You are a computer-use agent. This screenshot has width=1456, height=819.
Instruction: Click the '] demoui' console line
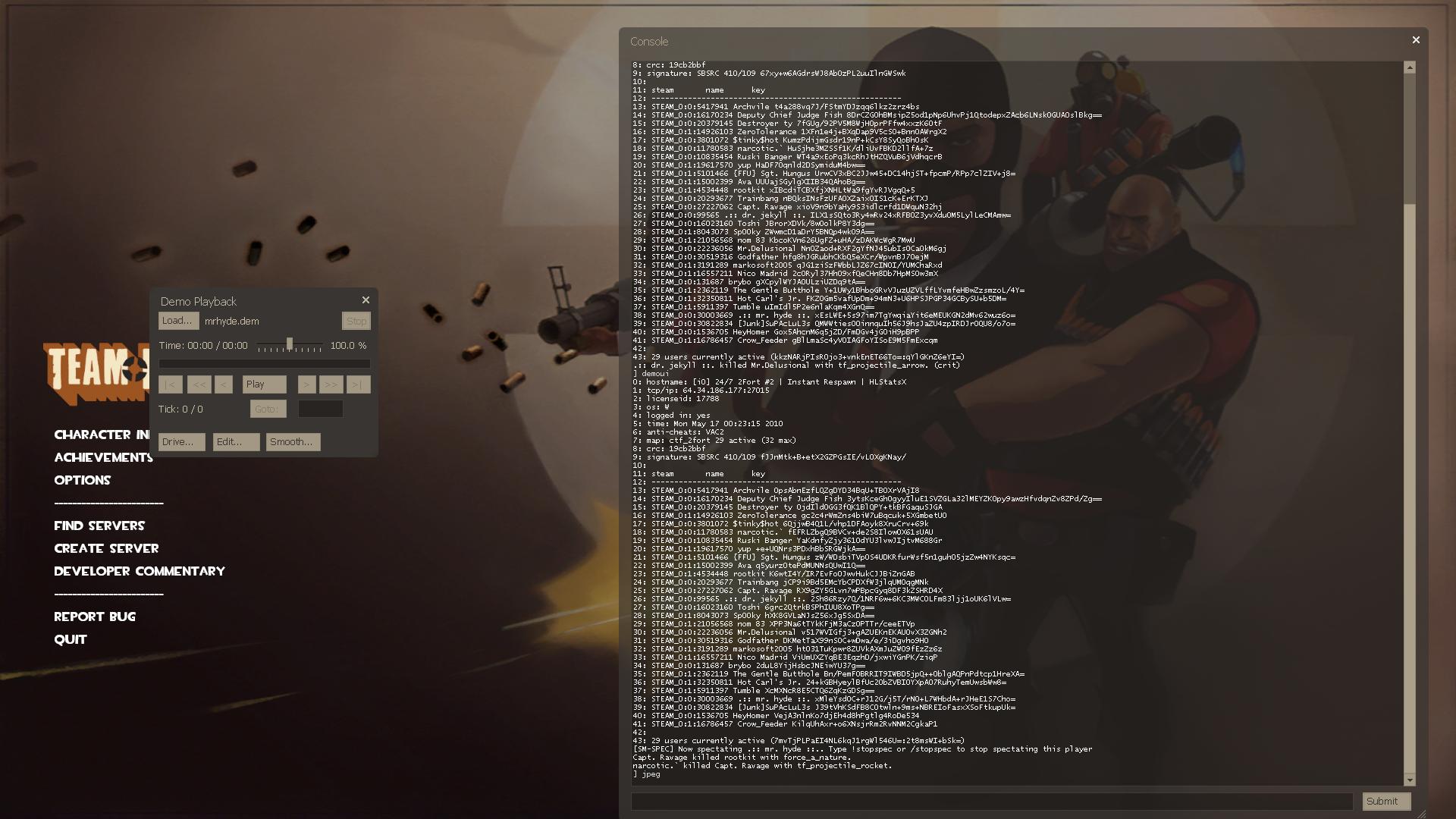pyautogui.click(x=651, y=374)
